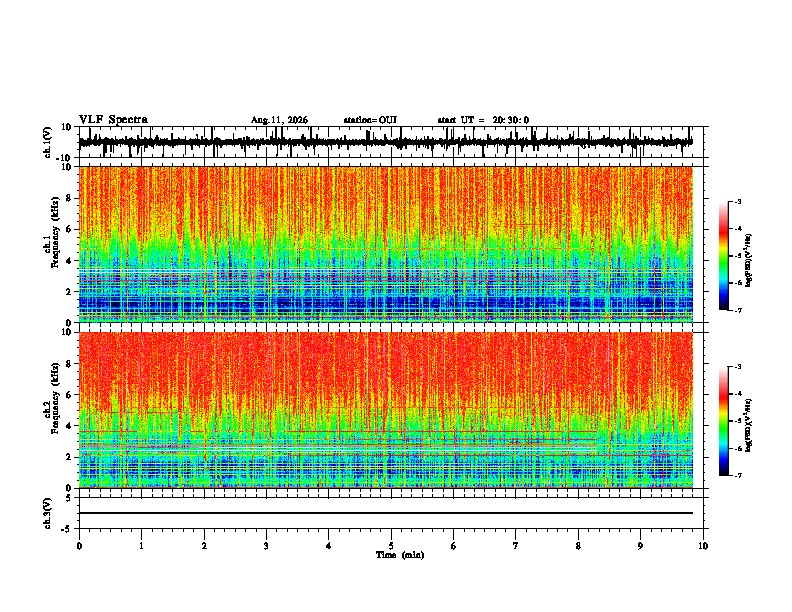The width and height of the screenshot is (792, 612).
Task: Select the date text "Aug.11, 2026"
Action: coord(279,120)
